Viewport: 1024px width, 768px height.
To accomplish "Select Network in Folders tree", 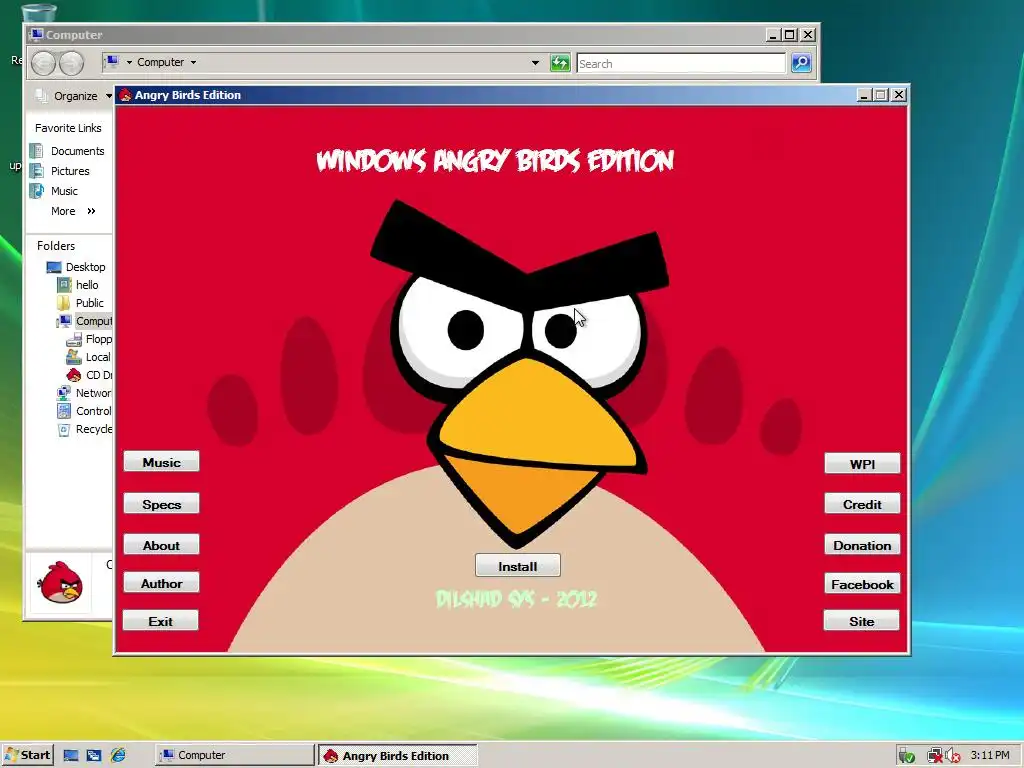I will coord(93,392).
